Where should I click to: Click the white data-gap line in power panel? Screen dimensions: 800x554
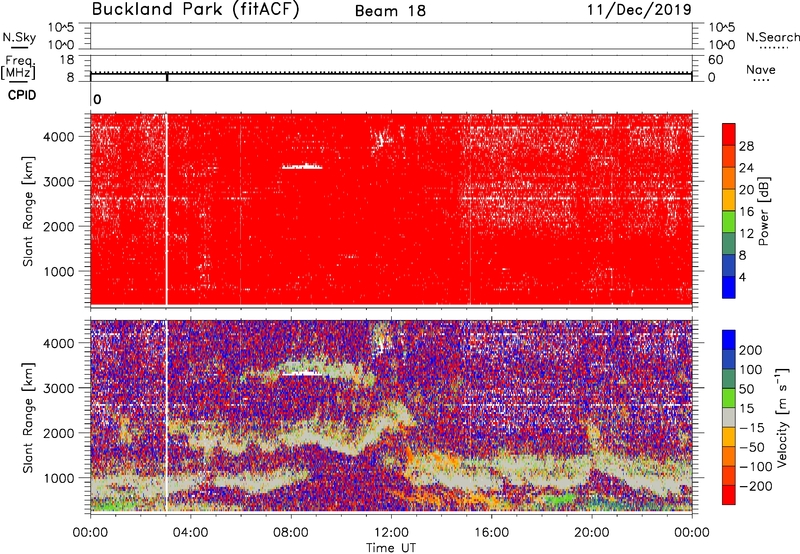(x=166, y=209)
